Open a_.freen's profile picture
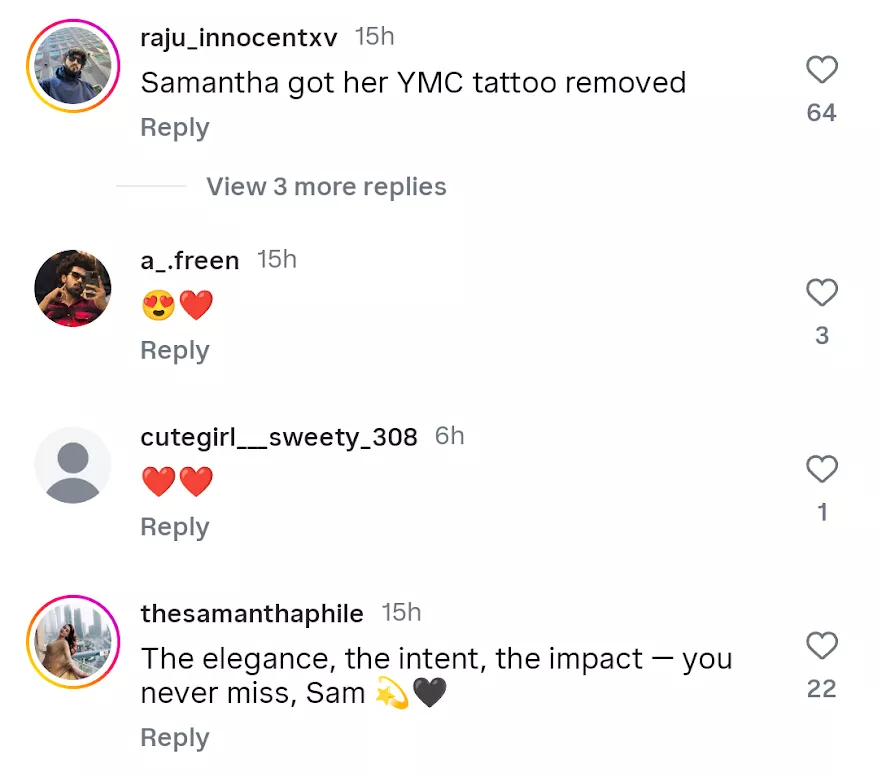 point(73,288)
